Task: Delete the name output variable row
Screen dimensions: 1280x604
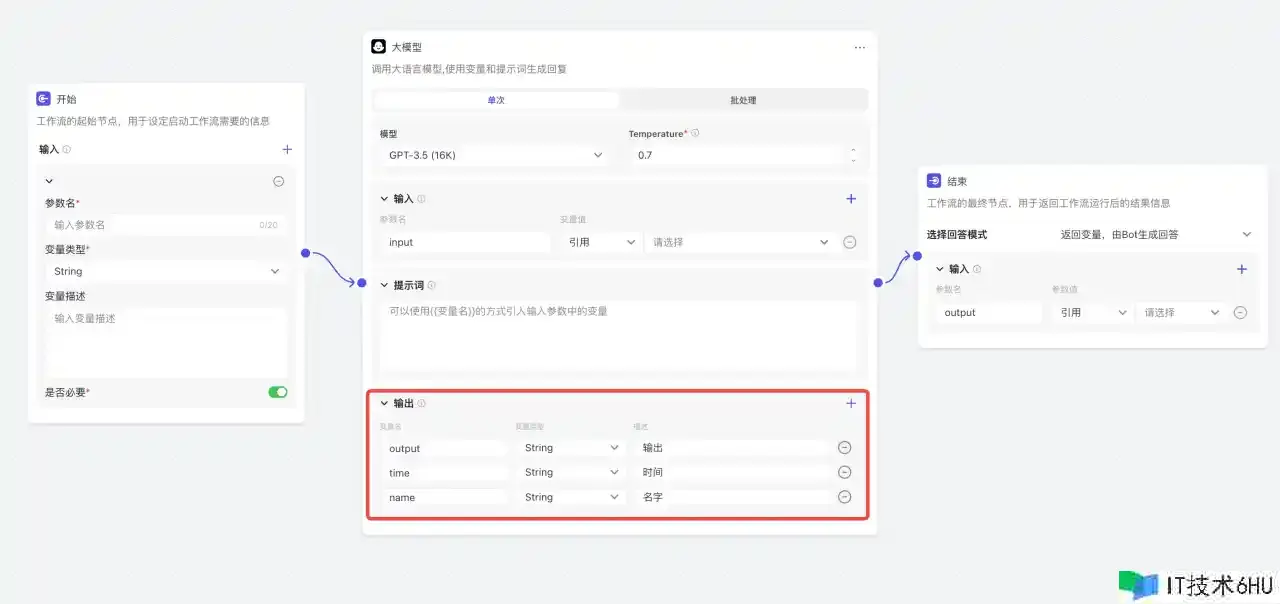Action: click(x=845, y=497)
